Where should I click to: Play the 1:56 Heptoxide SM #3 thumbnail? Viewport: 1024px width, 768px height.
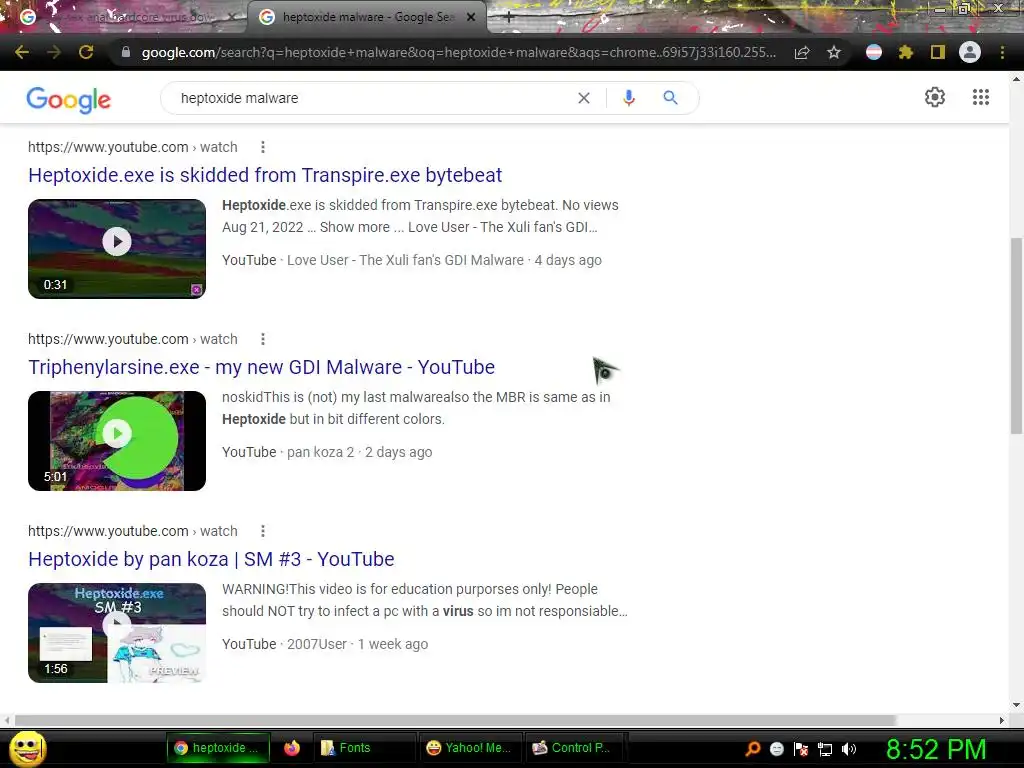click(117, 633)
